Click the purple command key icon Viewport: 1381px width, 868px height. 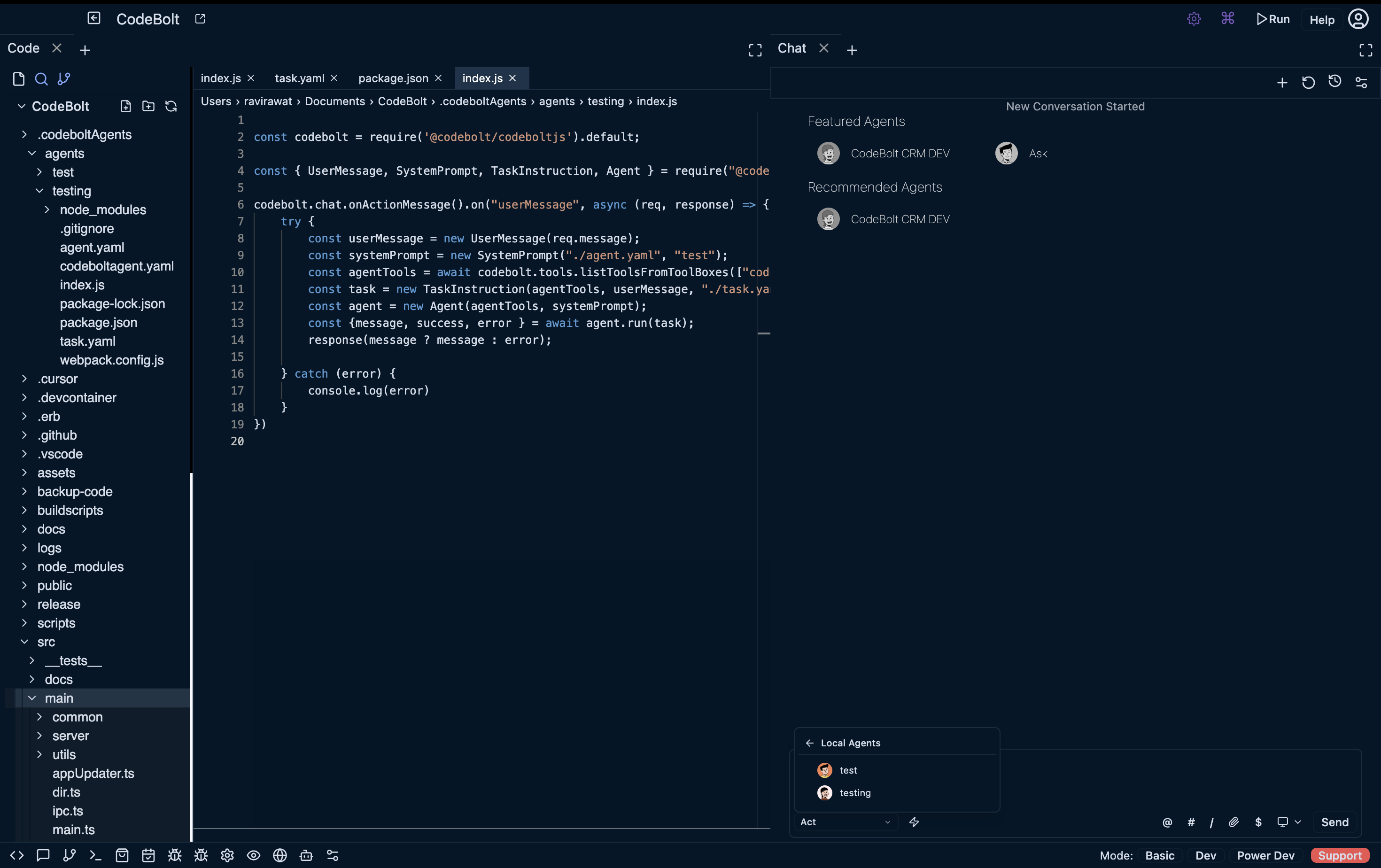click(1228, 19)
